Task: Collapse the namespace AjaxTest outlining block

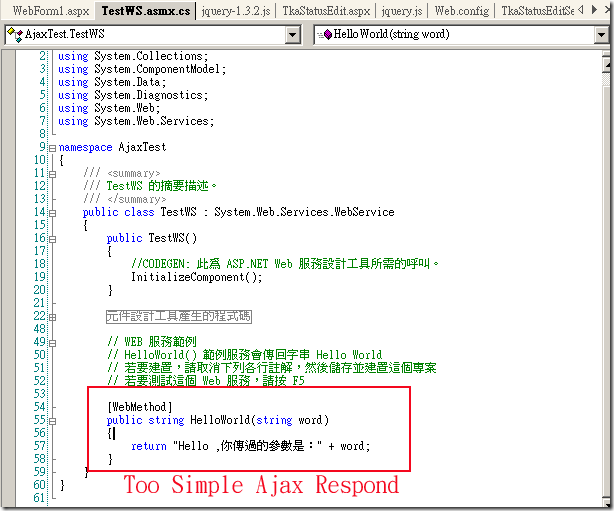Action: (52, 147)
